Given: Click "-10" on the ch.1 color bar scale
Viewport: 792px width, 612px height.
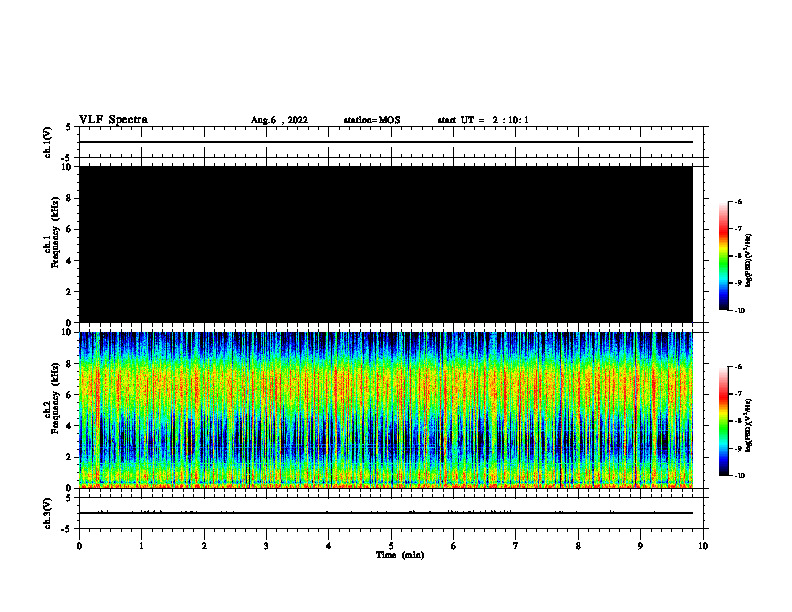Looking at the screenshot, I should 739,311.
